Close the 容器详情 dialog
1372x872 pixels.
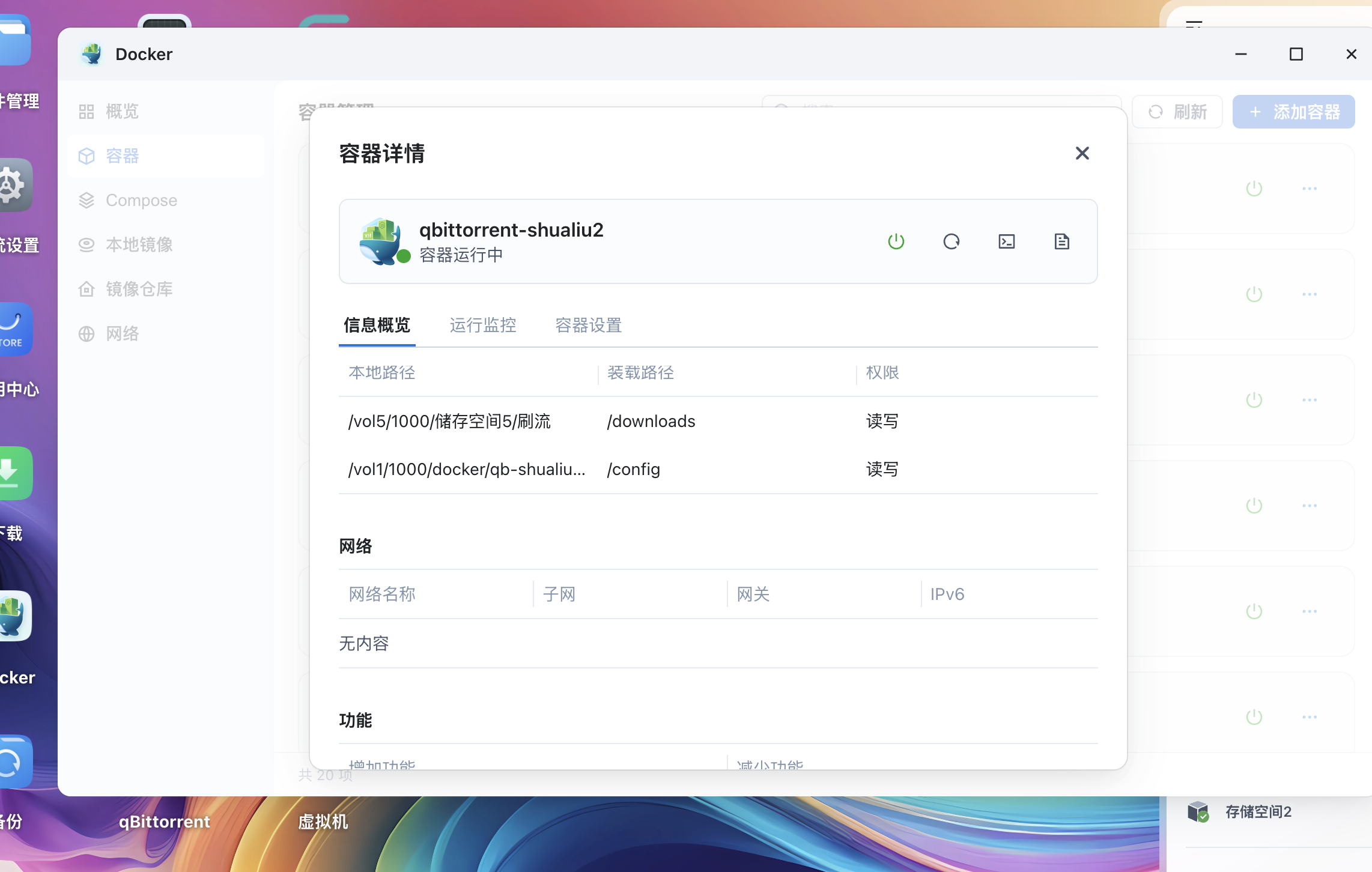pyautogui.click(x=1082, y=153)
